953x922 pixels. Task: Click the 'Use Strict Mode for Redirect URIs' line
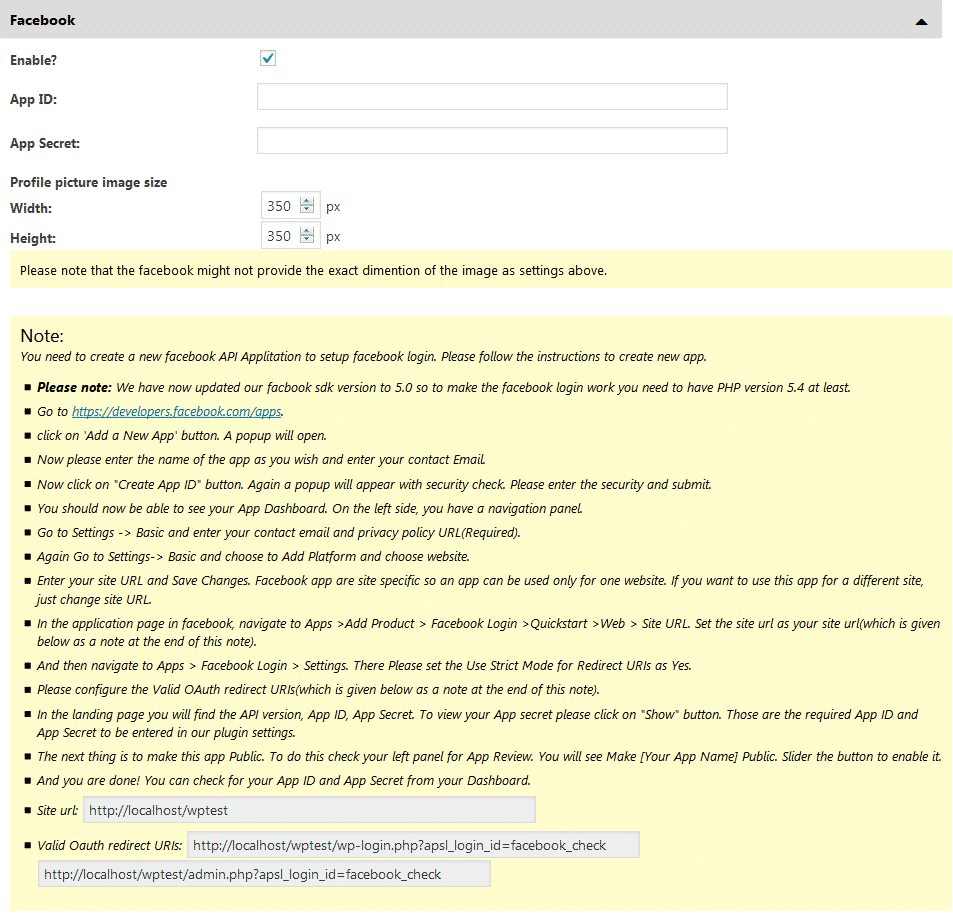pos(364,666)
